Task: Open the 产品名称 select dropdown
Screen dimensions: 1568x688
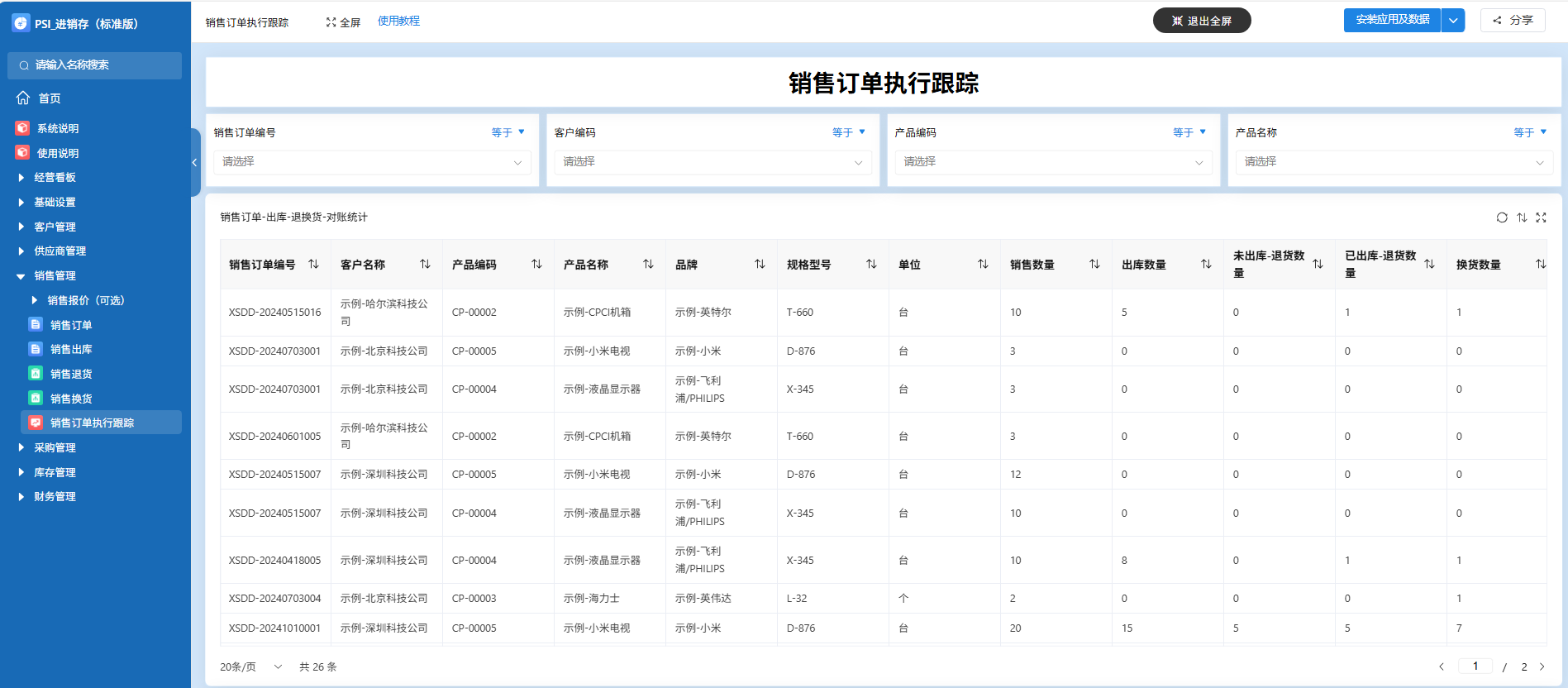Action: 1394,162
